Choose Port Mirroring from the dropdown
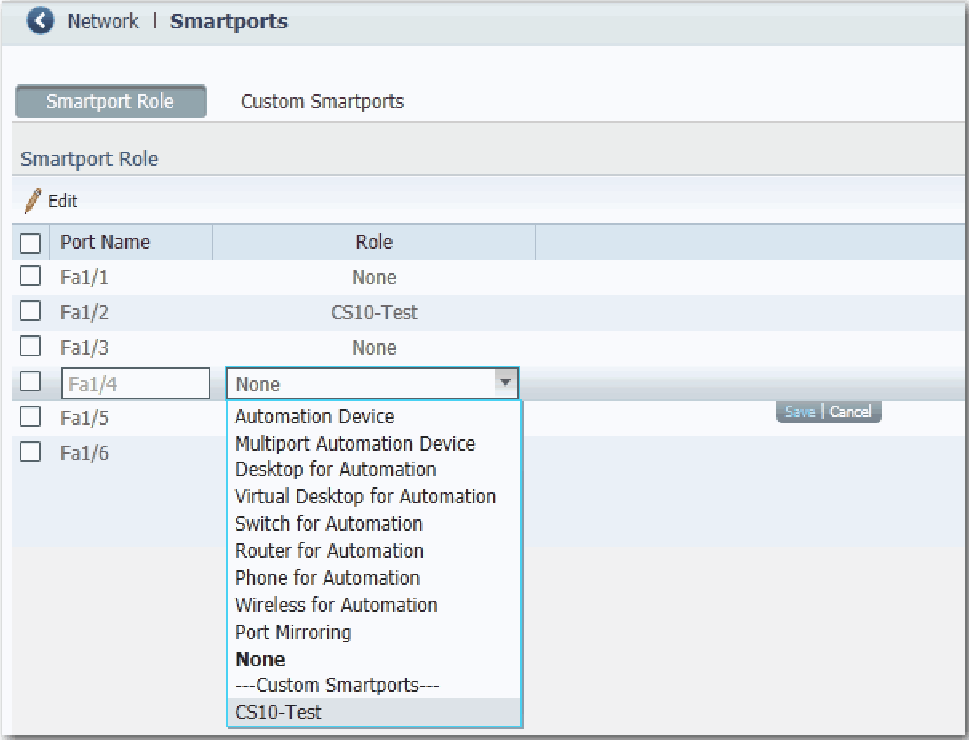This screenshot has width=969, height=740. coord(293,632)
